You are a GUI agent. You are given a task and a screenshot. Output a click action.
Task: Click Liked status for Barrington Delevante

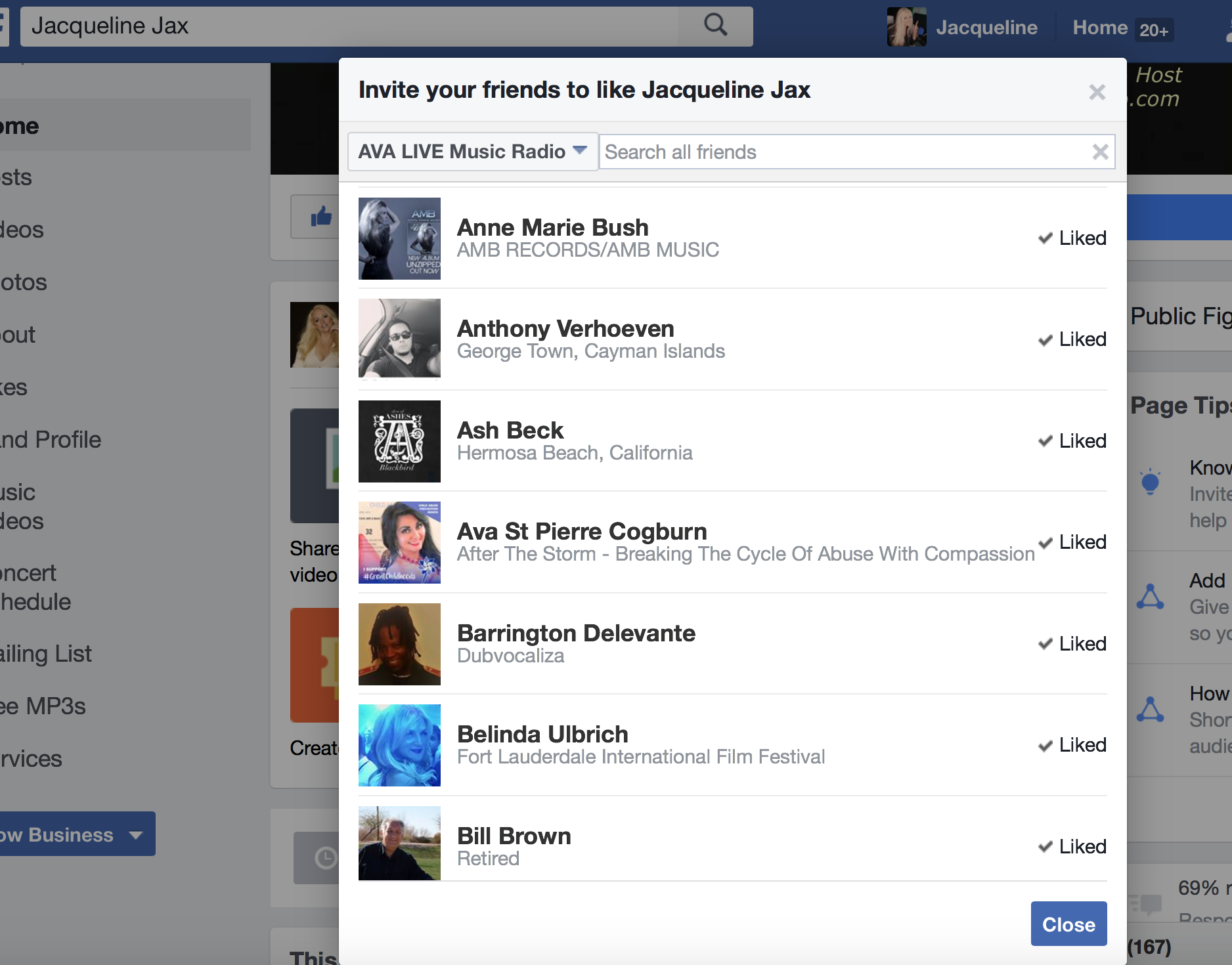coord(1072,643)
